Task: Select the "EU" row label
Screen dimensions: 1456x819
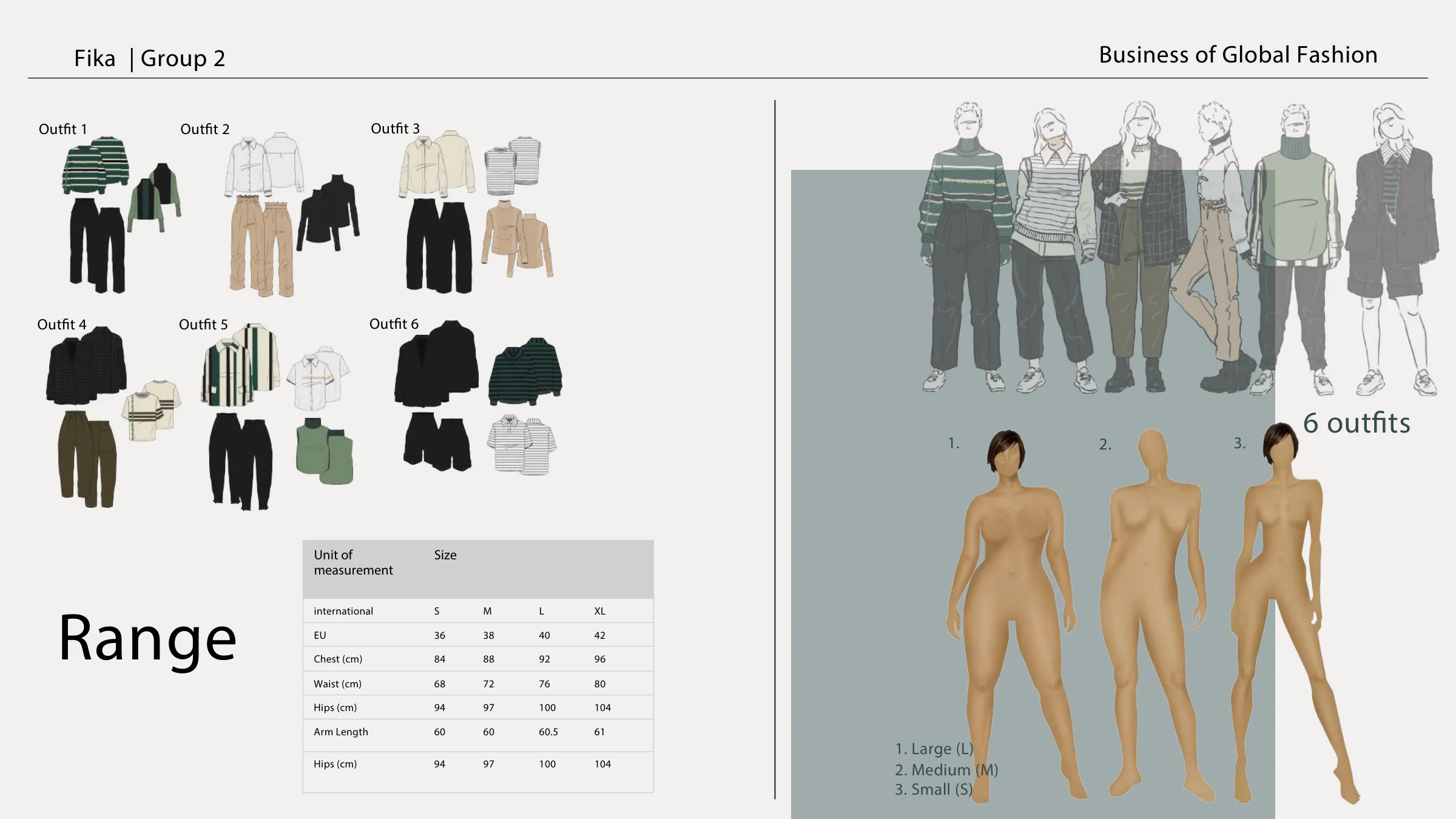Action: click(x=320, y=635)
